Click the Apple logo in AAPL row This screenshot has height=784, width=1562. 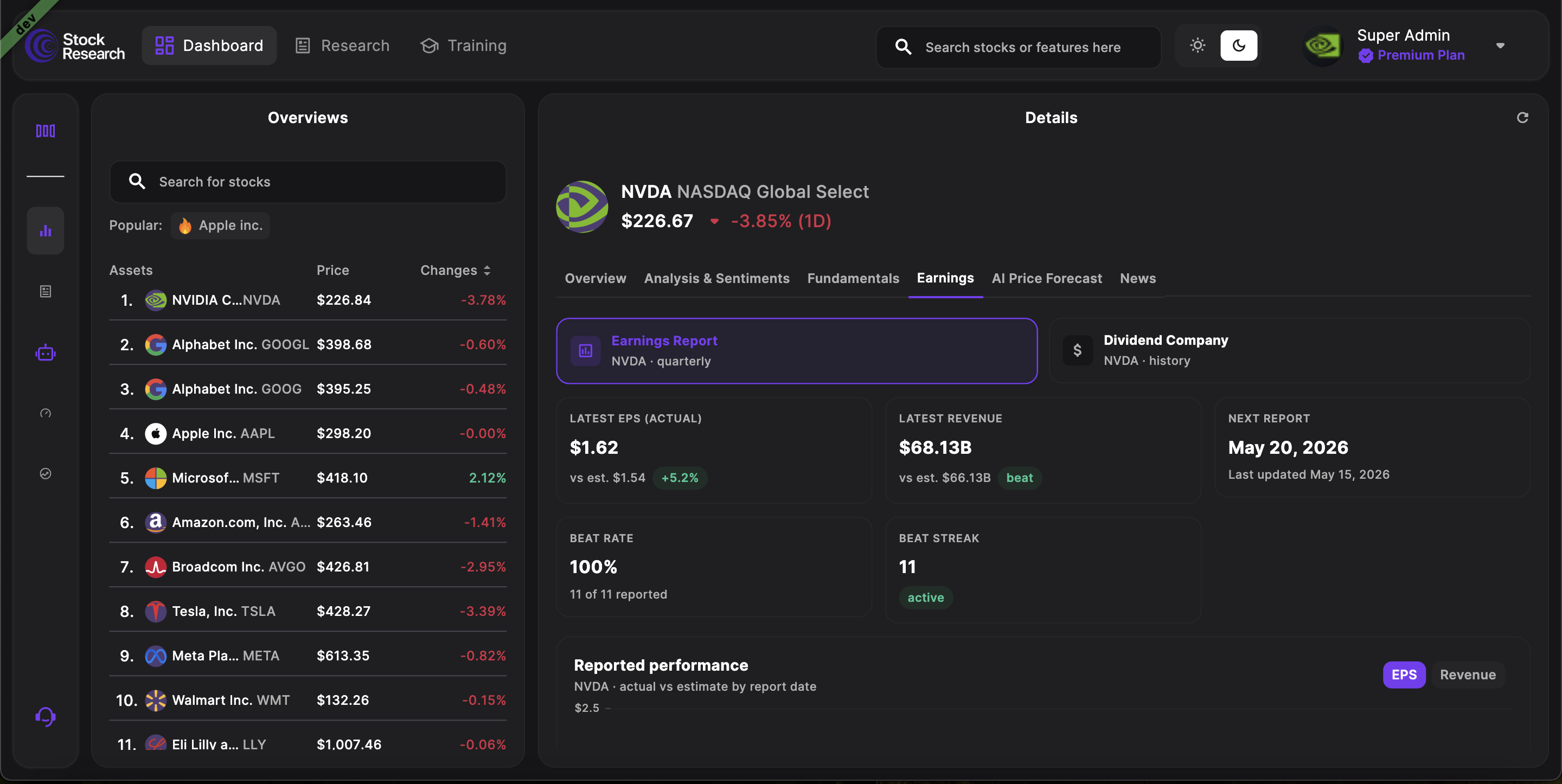click(156, 434)
